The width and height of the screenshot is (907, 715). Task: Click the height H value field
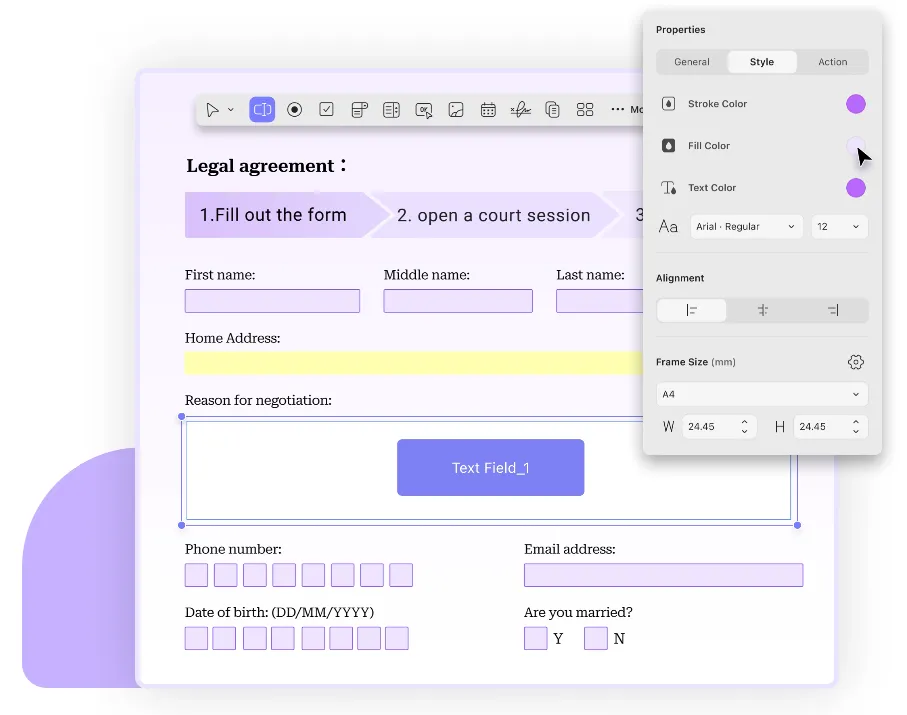822,427
